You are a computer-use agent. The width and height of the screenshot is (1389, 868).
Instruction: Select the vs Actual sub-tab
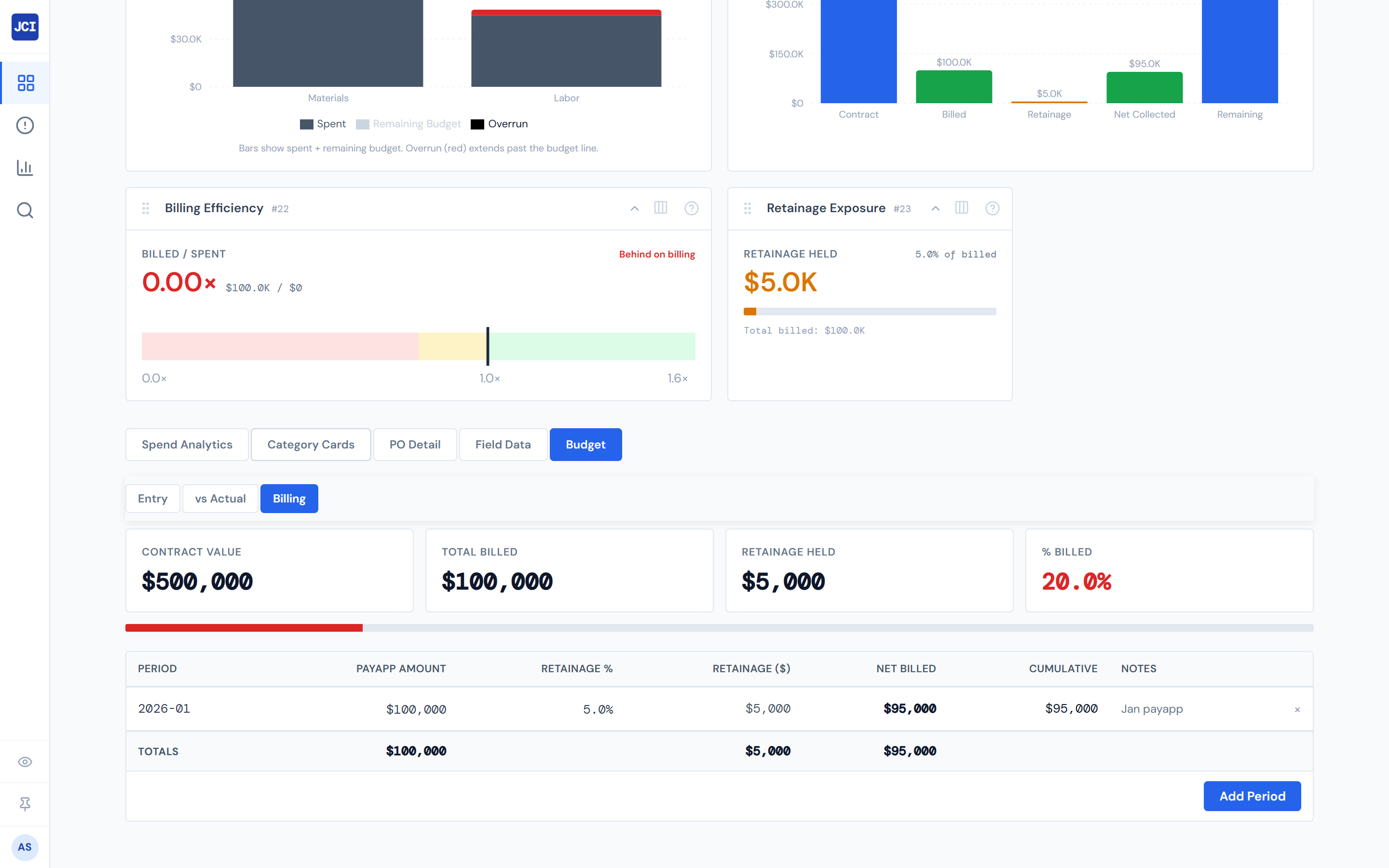click(x=220, y=498)
